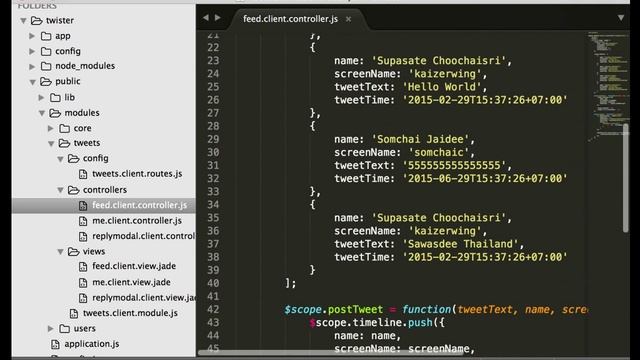
Task: Open feed.client.view.jade file
Action: [134, 266]
